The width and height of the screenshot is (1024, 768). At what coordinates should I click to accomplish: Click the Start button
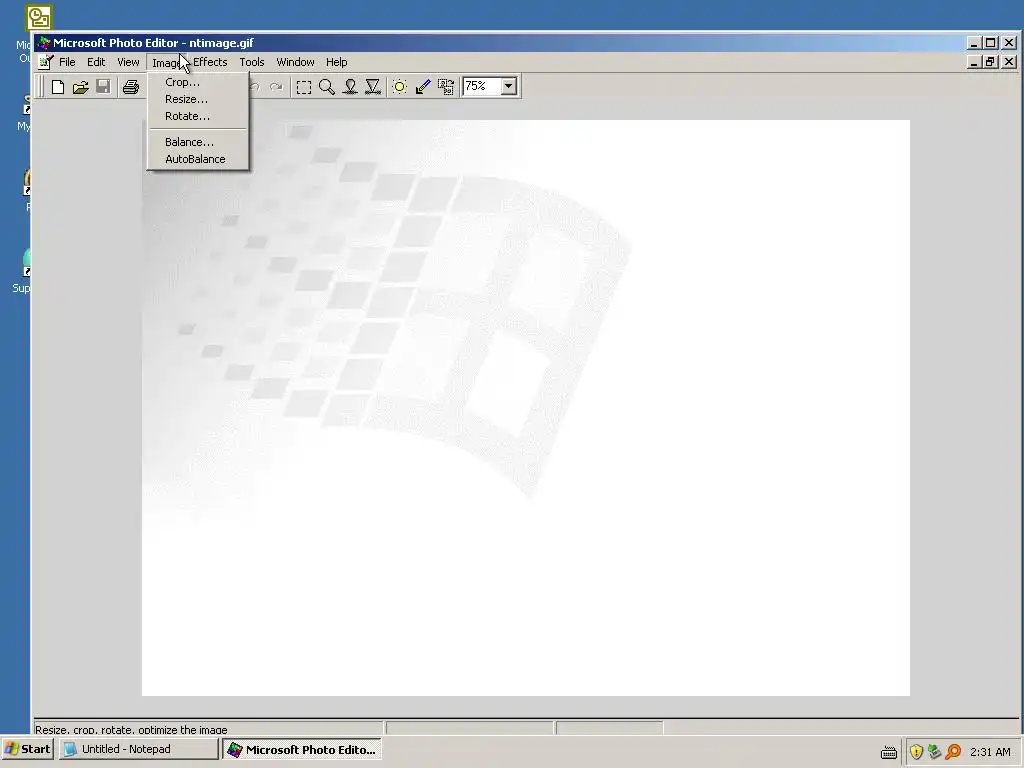[27, 749]
